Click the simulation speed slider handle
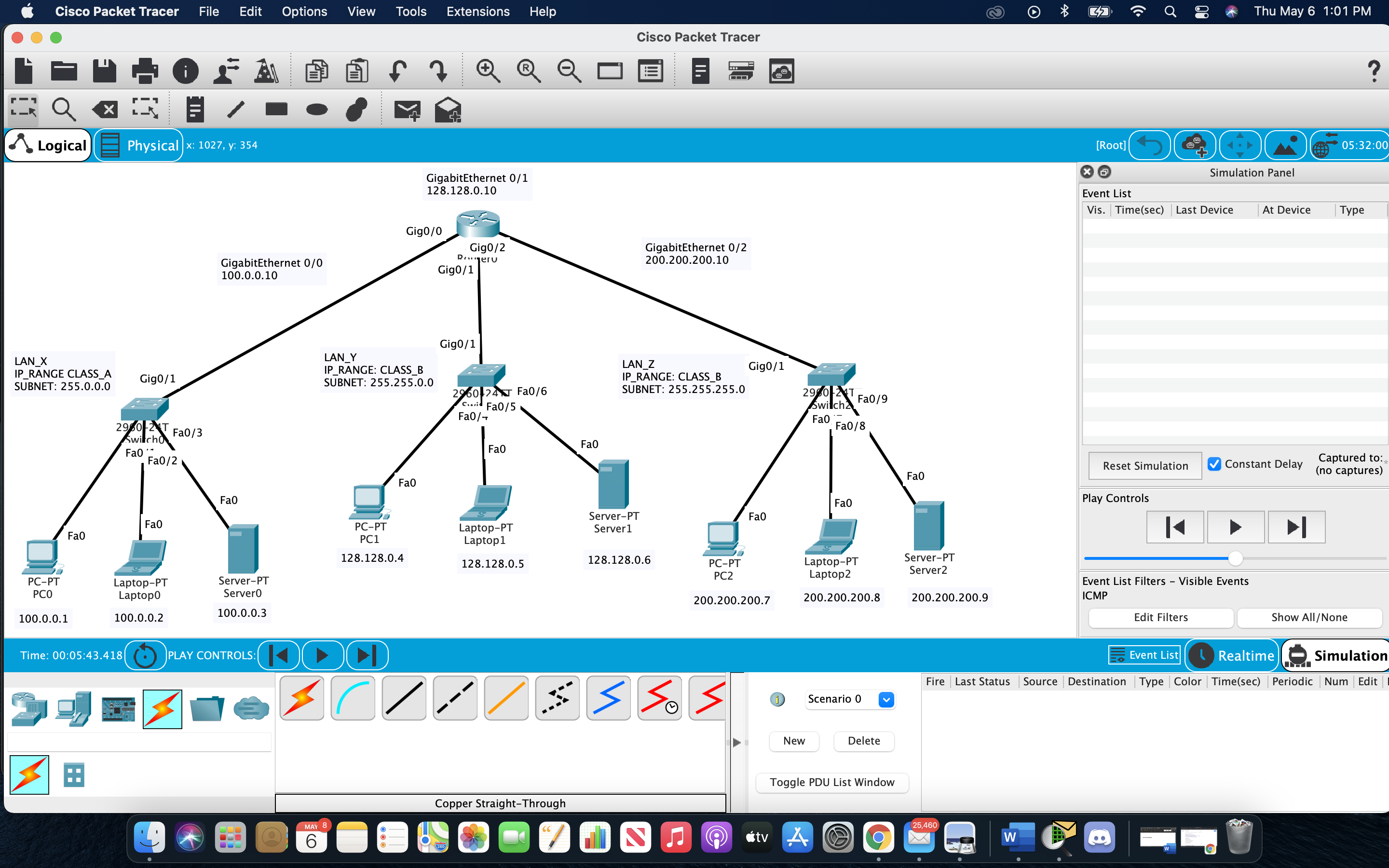Image resolution: width=1389 pixels, height=868 pixels. [1235, 558]
